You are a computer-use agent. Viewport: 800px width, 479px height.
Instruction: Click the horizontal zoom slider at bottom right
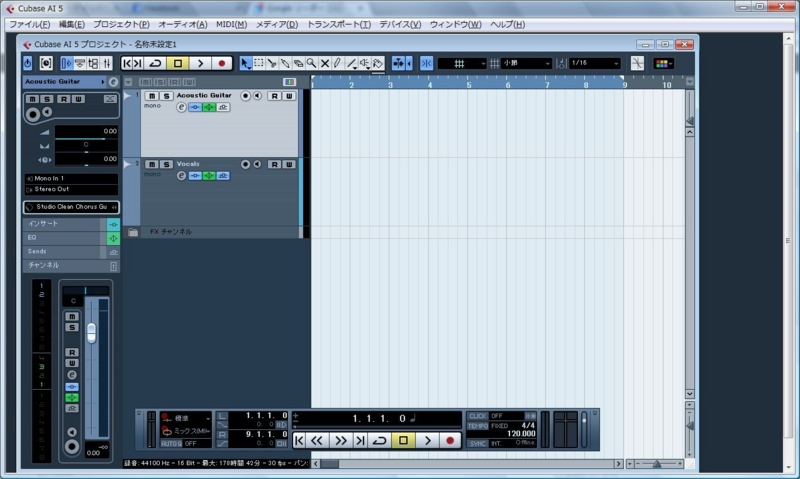tap(657, 464)
